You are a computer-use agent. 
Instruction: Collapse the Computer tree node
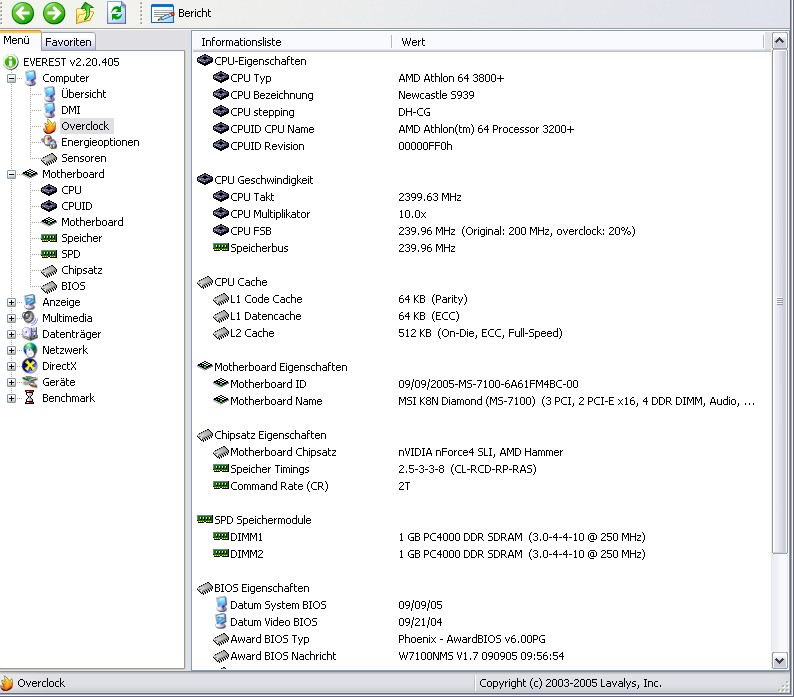click(x=11, y=78)
